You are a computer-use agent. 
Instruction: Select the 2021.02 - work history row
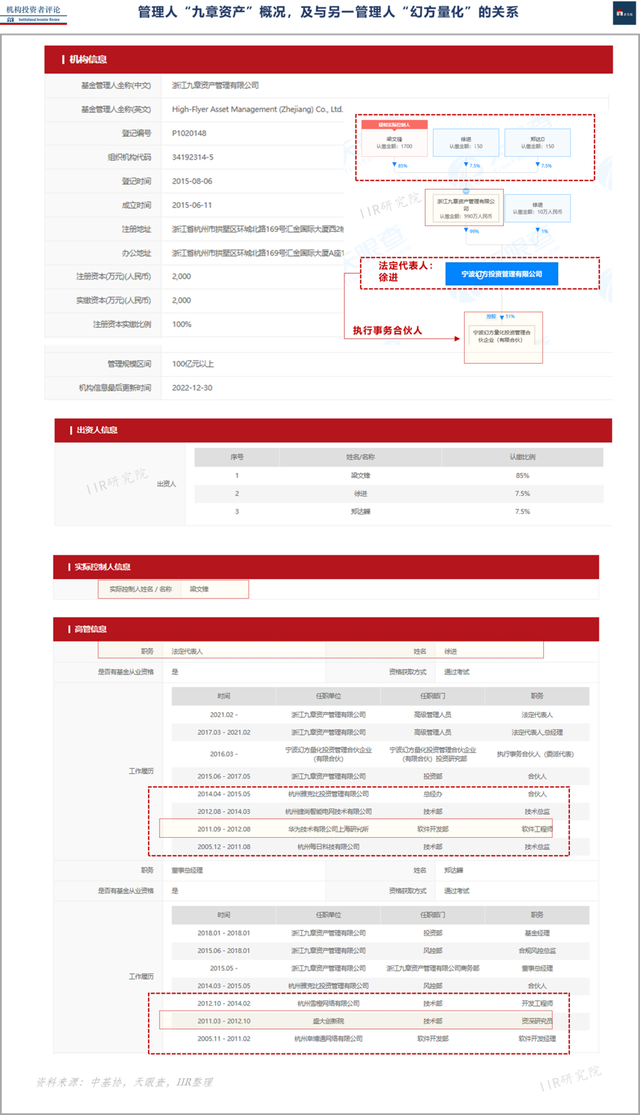380,715
